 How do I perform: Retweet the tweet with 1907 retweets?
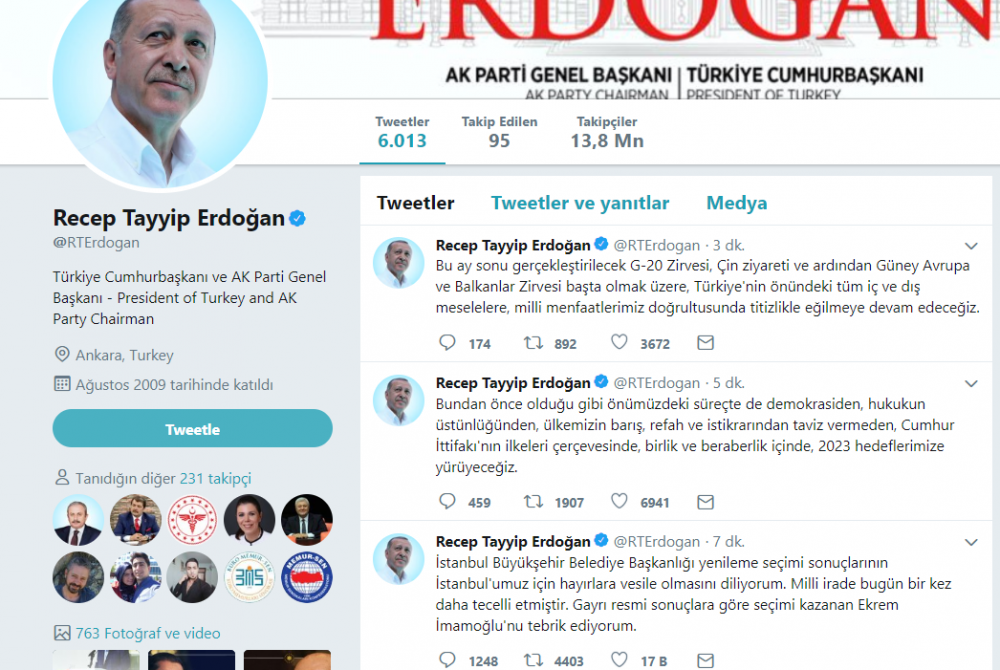(533, 502)
